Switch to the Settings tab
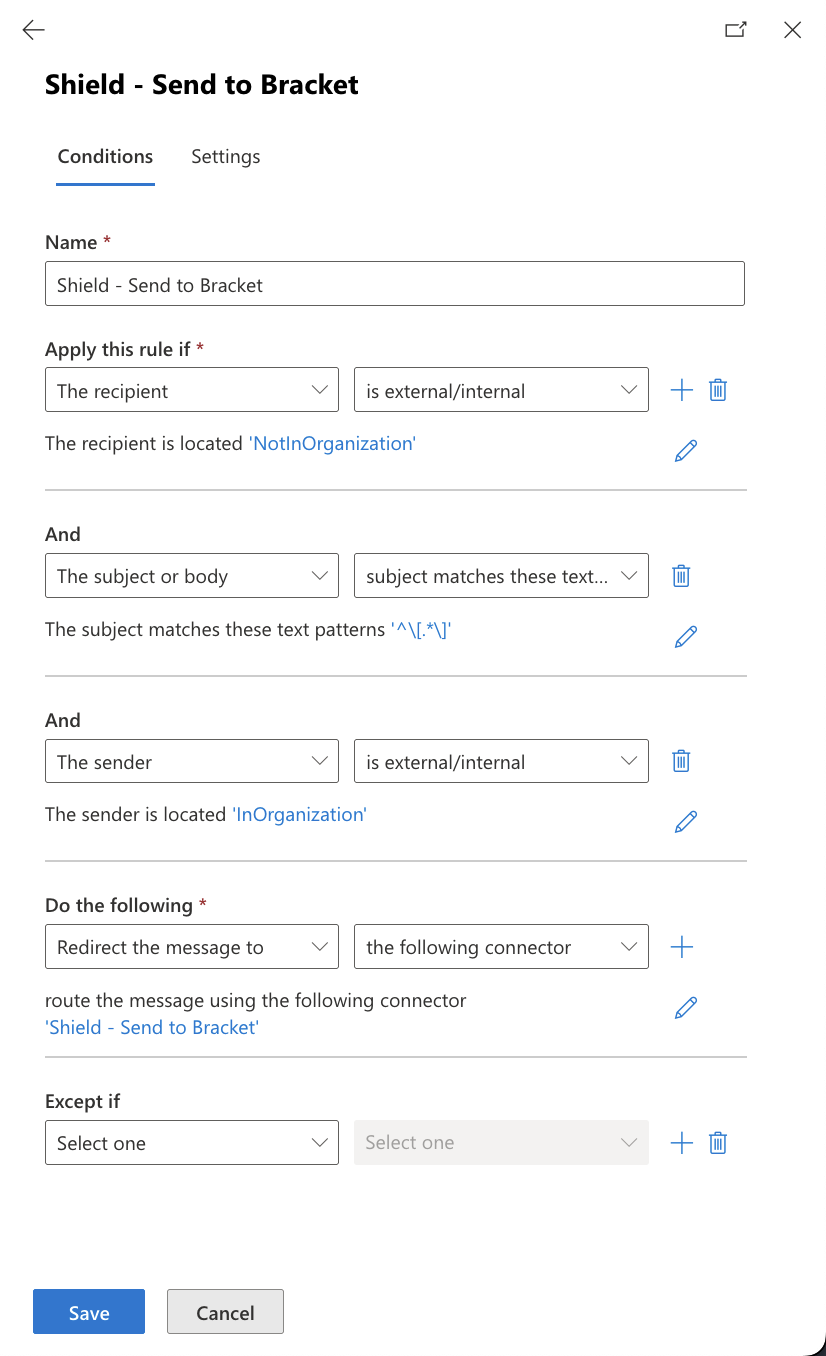The width and height of the screenshot is (826, 1356). coord(226,156)
